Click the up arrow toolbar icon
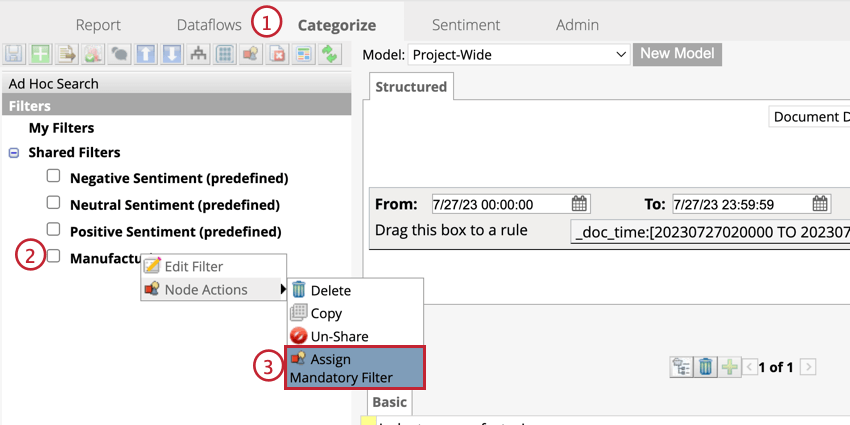The width and height of the screenshot is (850, 425). [146, 54]
